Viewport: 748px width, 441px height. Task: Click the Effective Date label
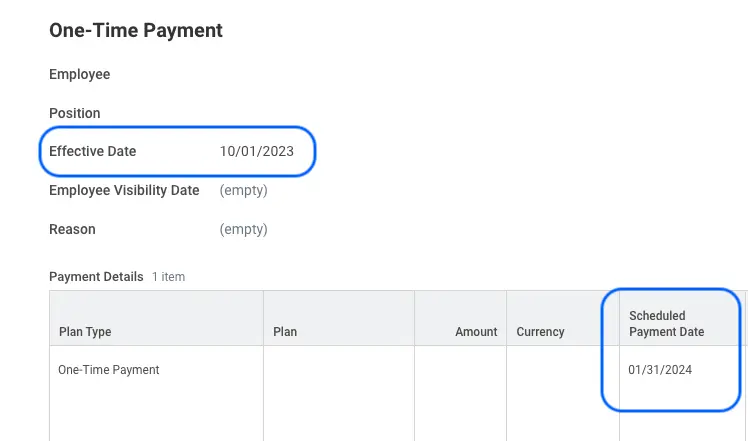[93, 151]
